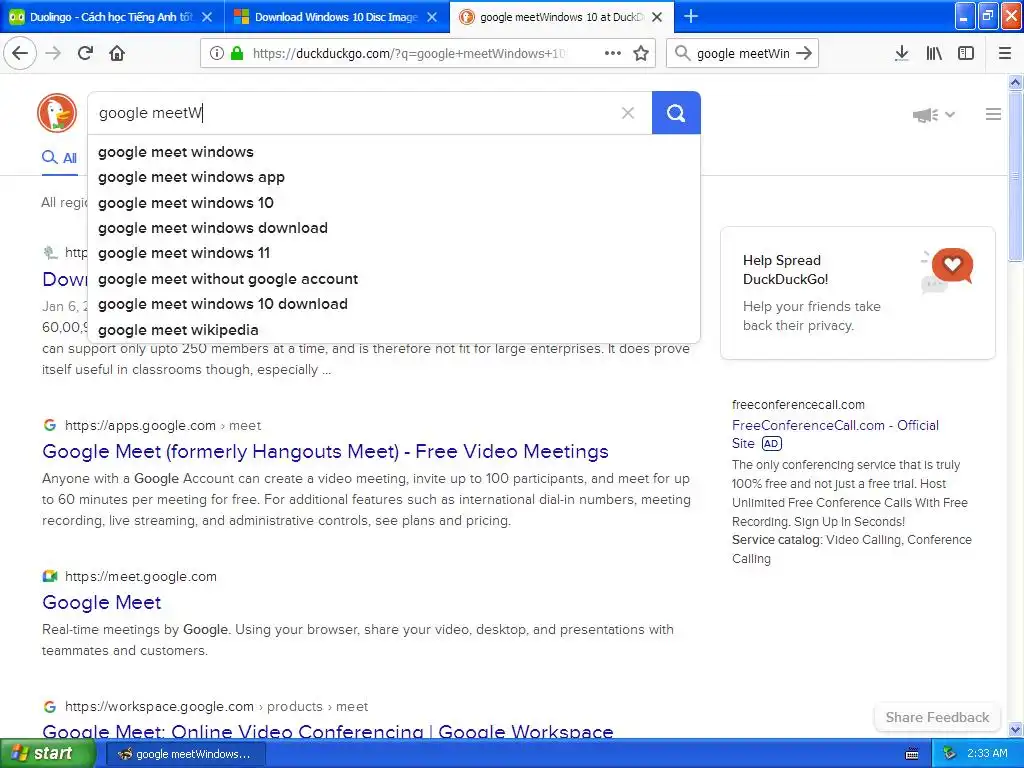1024x768 pixels.
Task: Close Download Windows 10 Disc Image tab
Action: click(x=432, y=17)
